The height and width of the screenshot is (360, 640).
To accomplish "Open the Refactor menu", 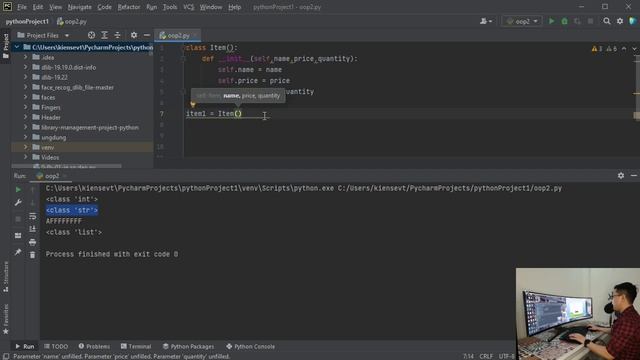I will 129,7.
